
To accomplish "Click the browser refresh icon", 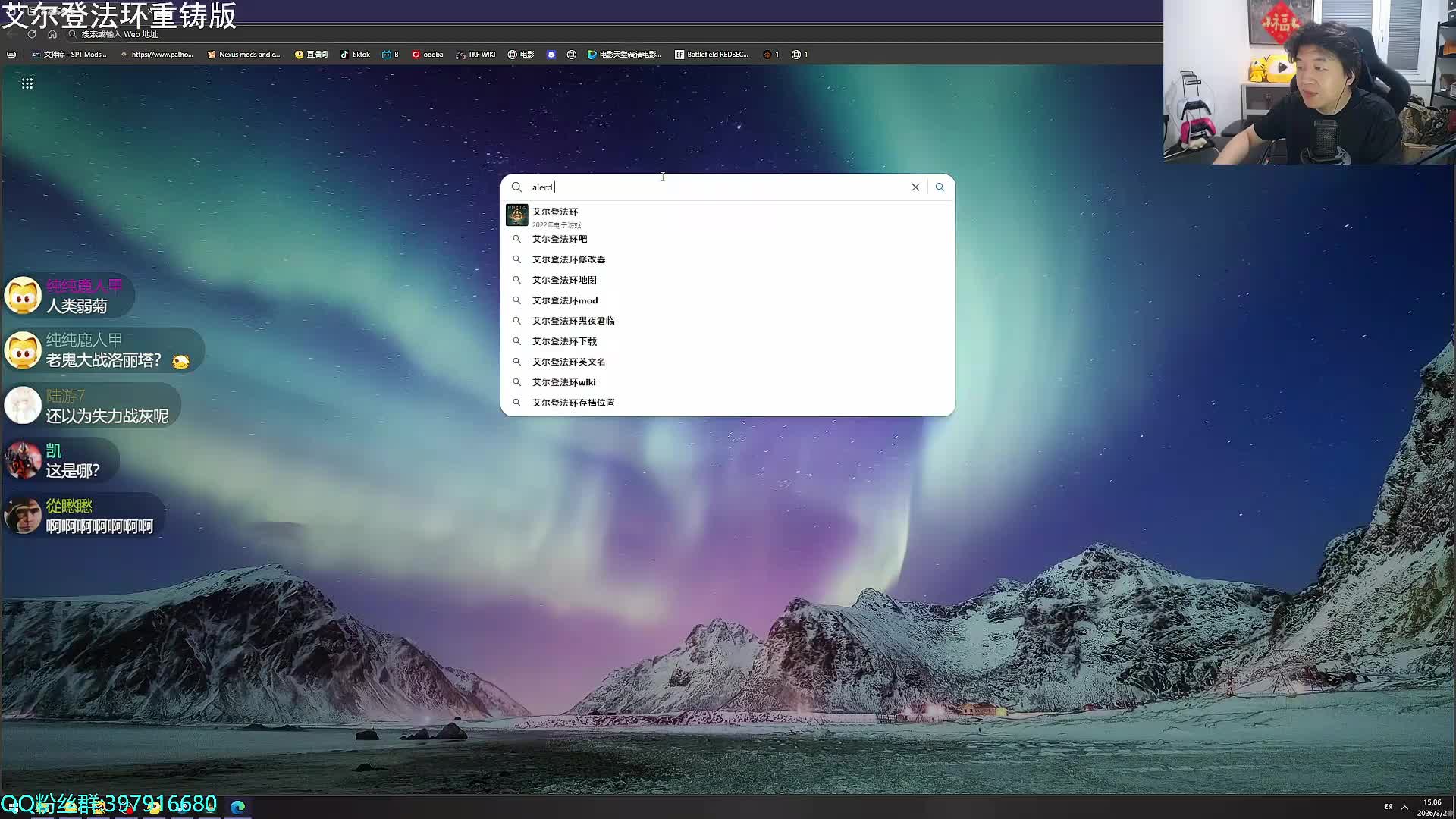I will (x=32, y=34).
